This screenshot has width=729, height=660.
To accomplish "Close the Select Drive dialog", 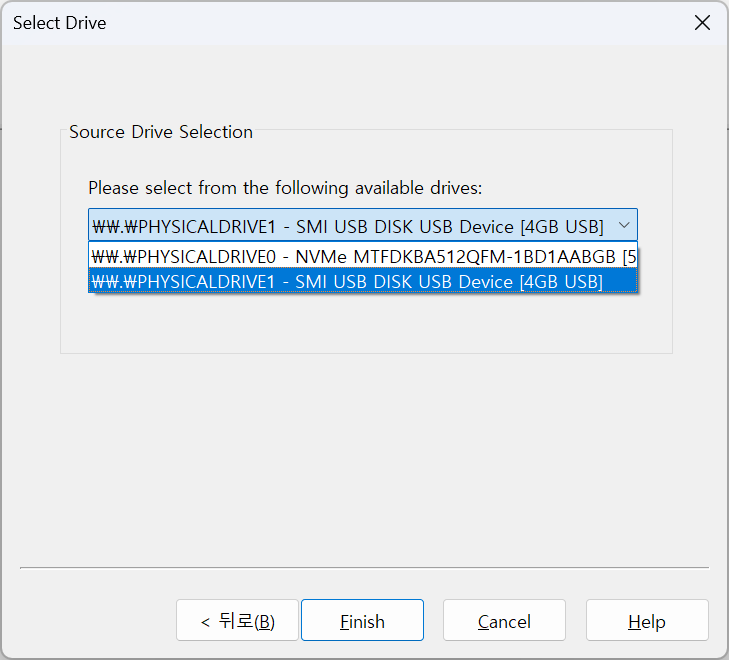I will [x=702, y=22].
